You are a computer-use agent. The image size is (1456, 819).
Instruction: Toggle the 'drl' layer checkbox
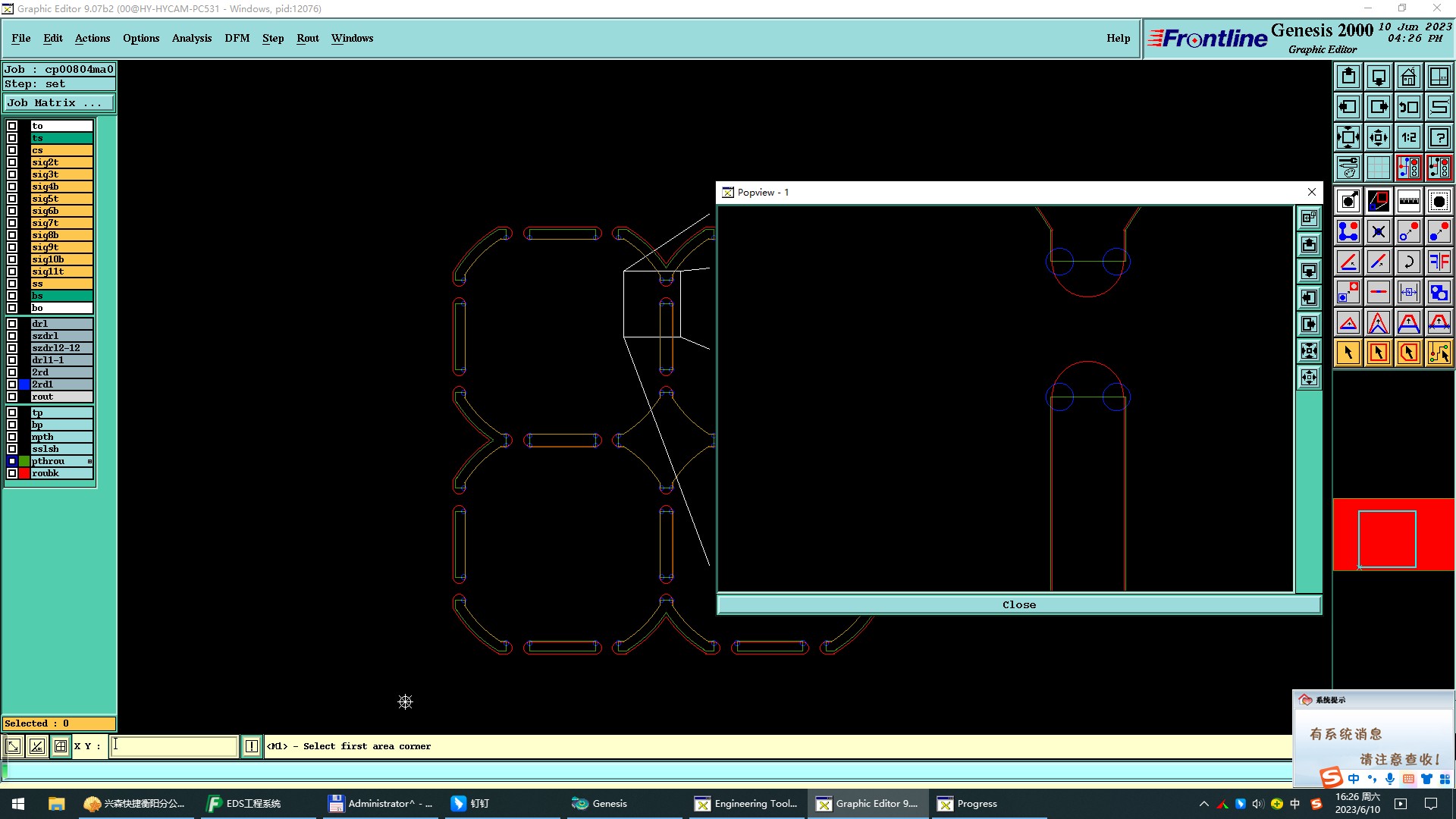[12, 324]
